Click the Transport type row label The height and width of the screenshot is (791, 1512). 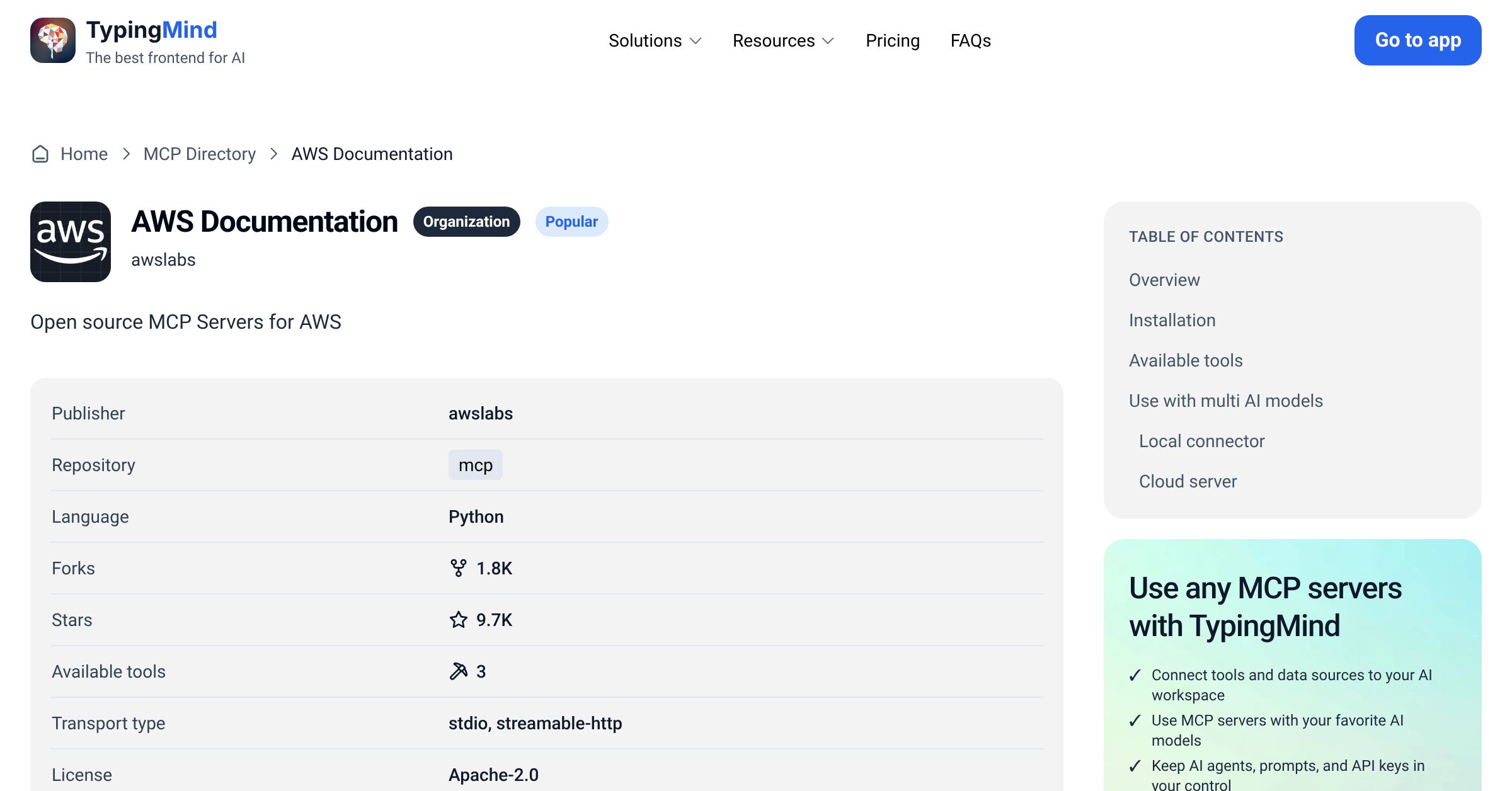(x=108, y=724)
